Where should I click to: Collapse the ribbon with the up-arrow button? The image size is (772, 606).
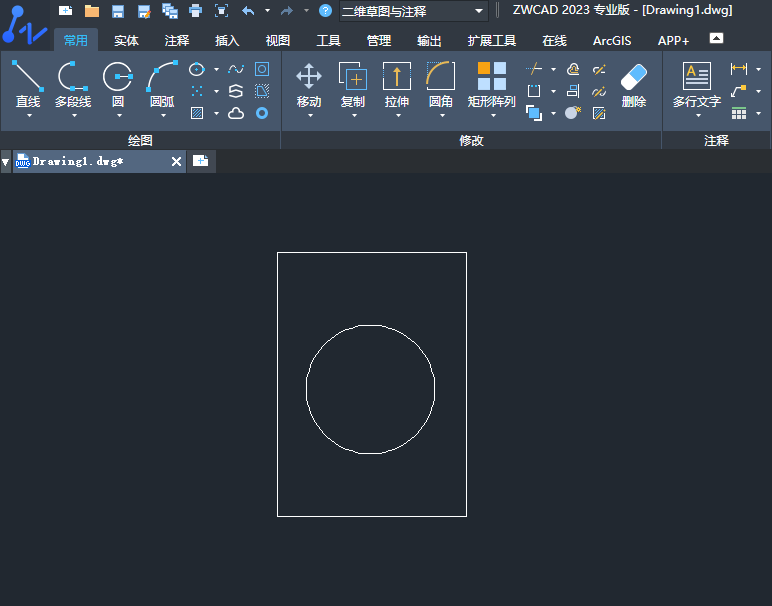tap(716, 38)
